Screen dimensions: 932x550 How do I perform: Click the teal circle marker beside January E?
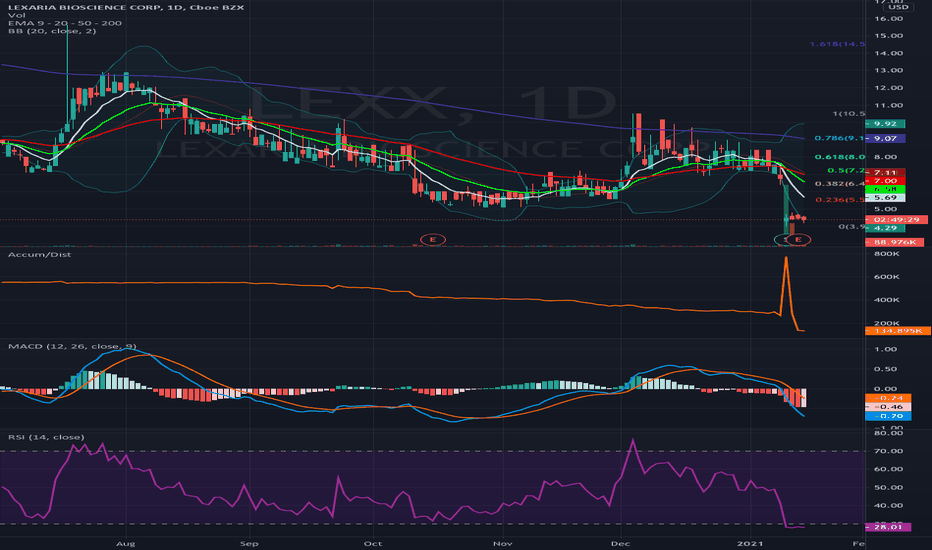[x=782, y=240]
